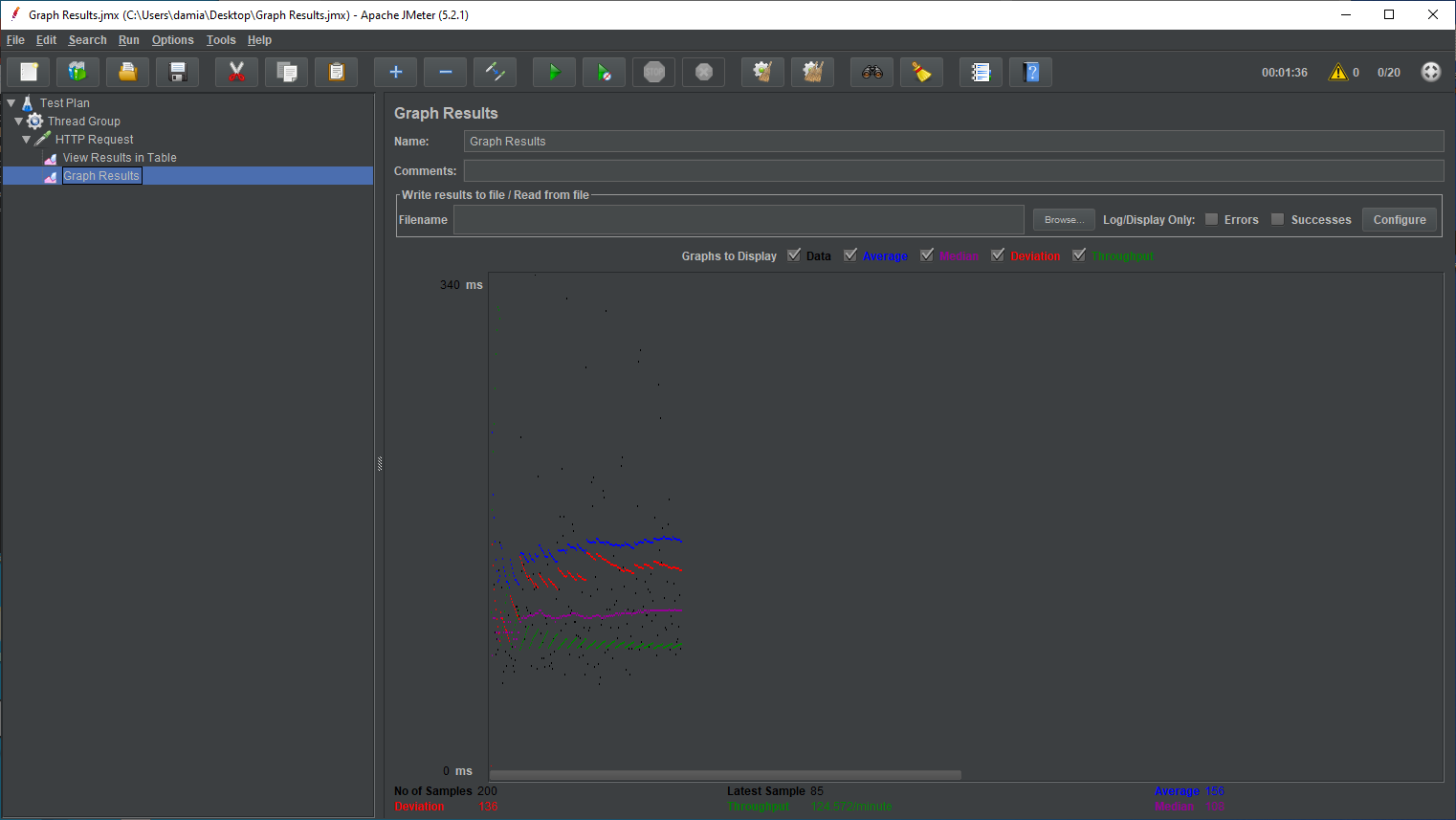Clear results with the broom icon
The width and height of the screenshot is (1456, 820).
tap(763, 72)
